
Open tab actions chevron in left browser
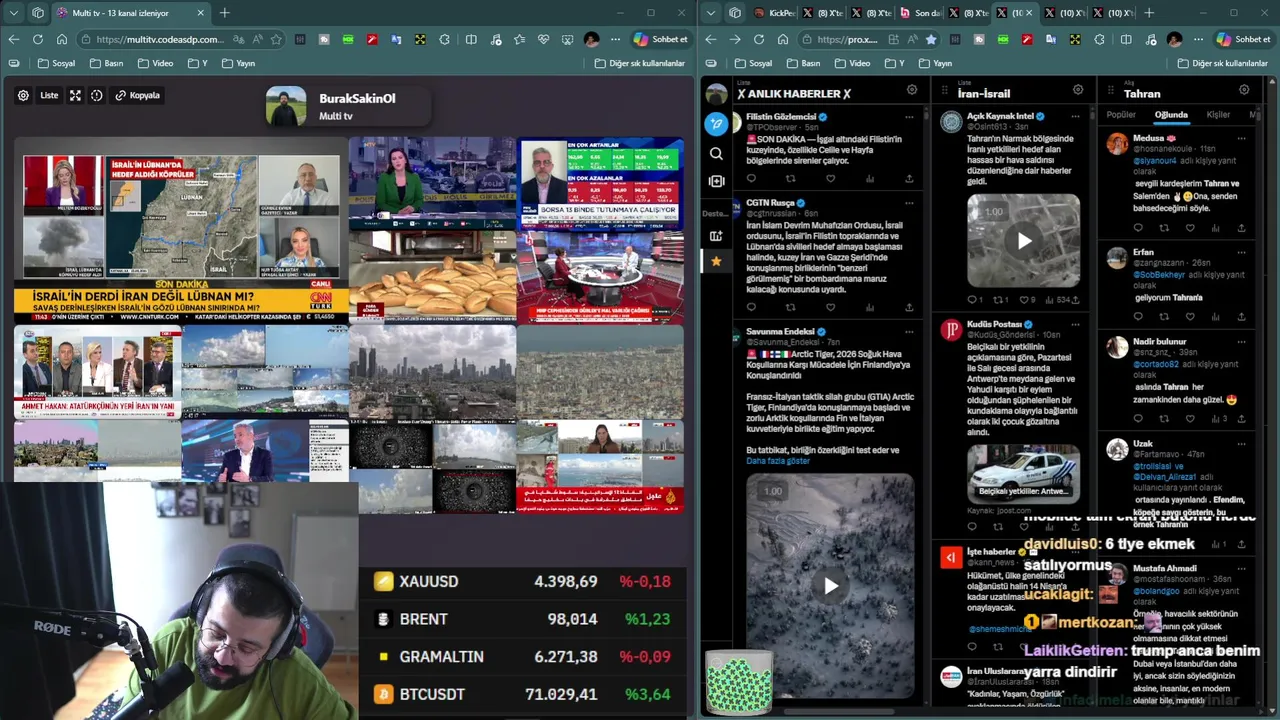click(13, 13)
